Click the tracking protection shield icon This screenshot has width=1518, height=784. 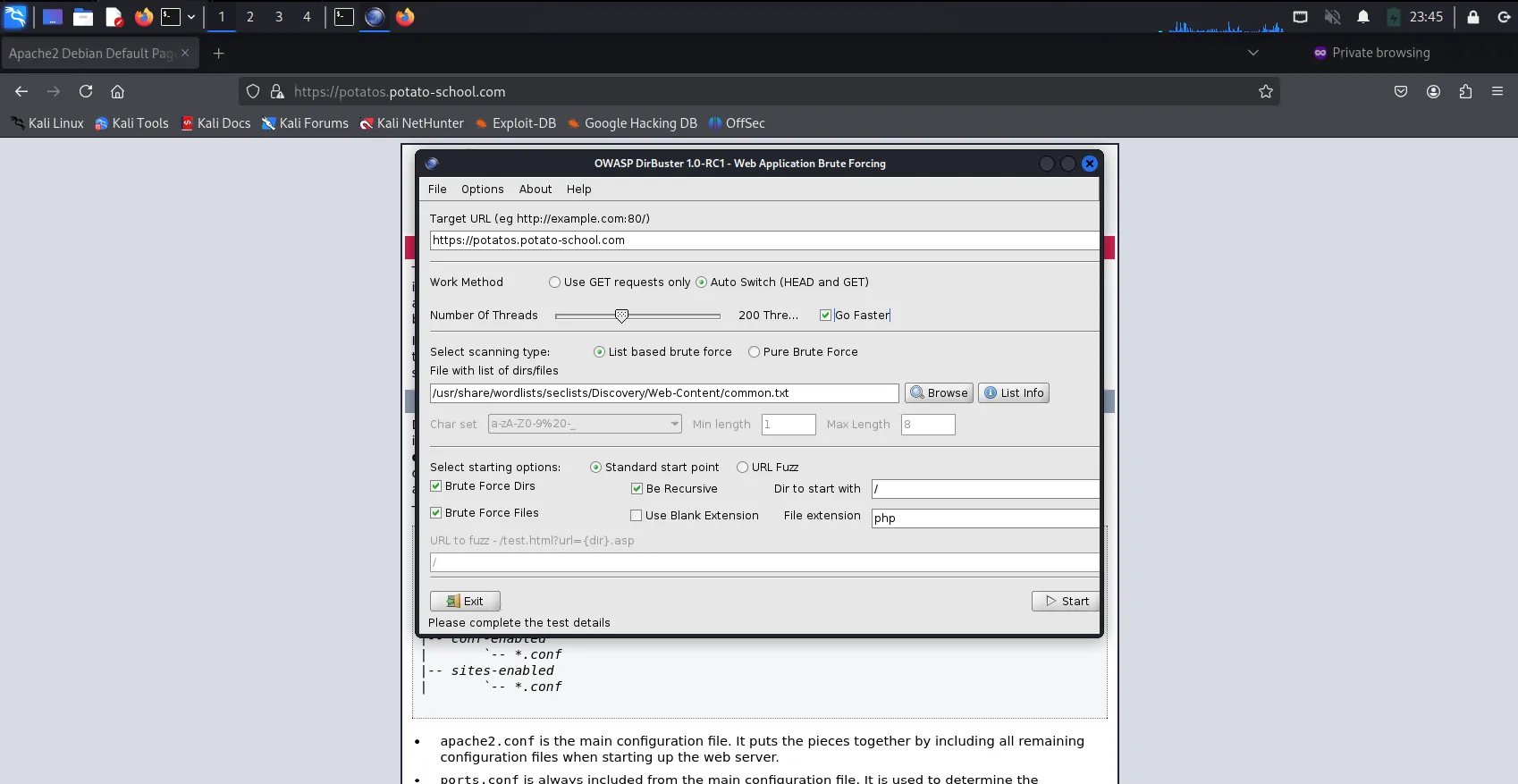tap(253, 91)
